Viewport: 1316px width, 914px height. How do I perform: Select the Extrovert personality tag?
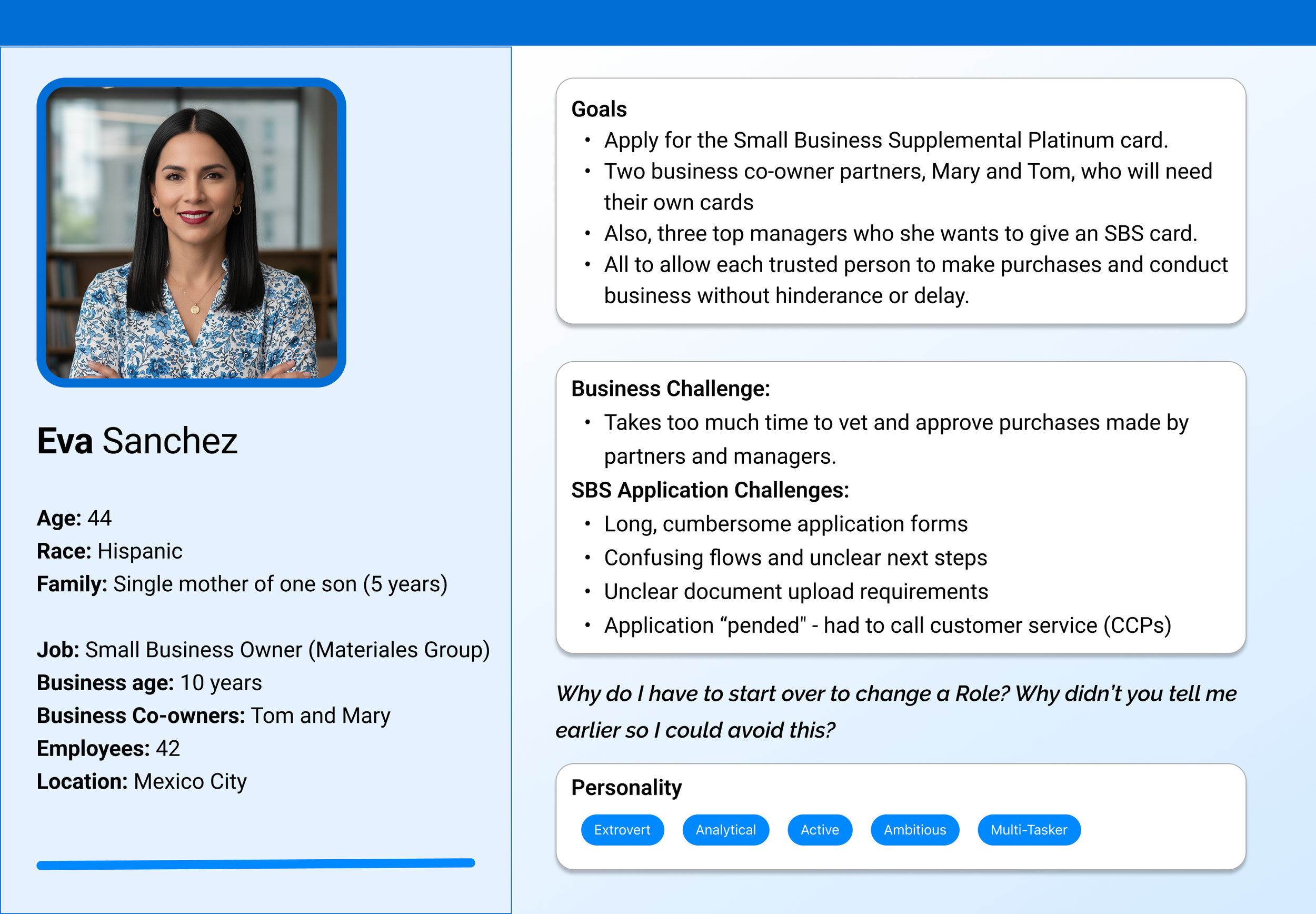pyautogui.click(x=622, y=829)
